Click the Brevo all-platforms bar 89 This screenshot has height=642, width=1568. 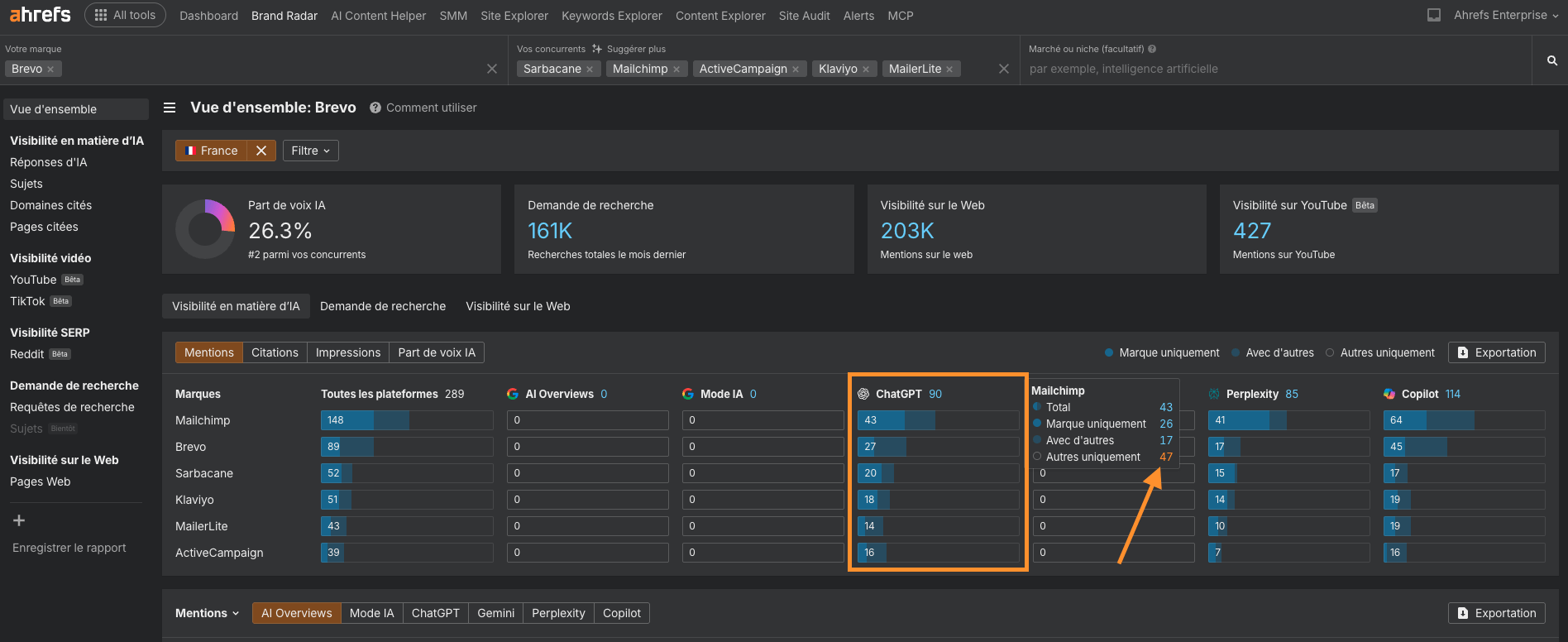click(407, 447)
